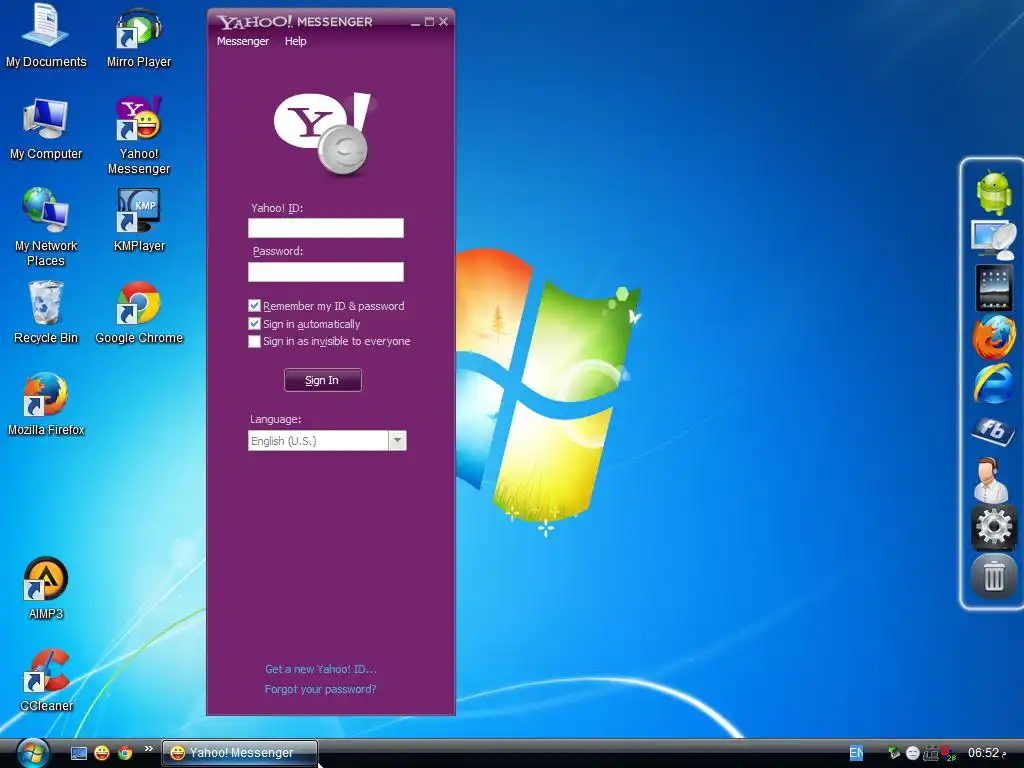Expand quick launch overflow chevron
Viewport: 1024px width, 768px height.
pyautogui.click(x=149, y=748)
